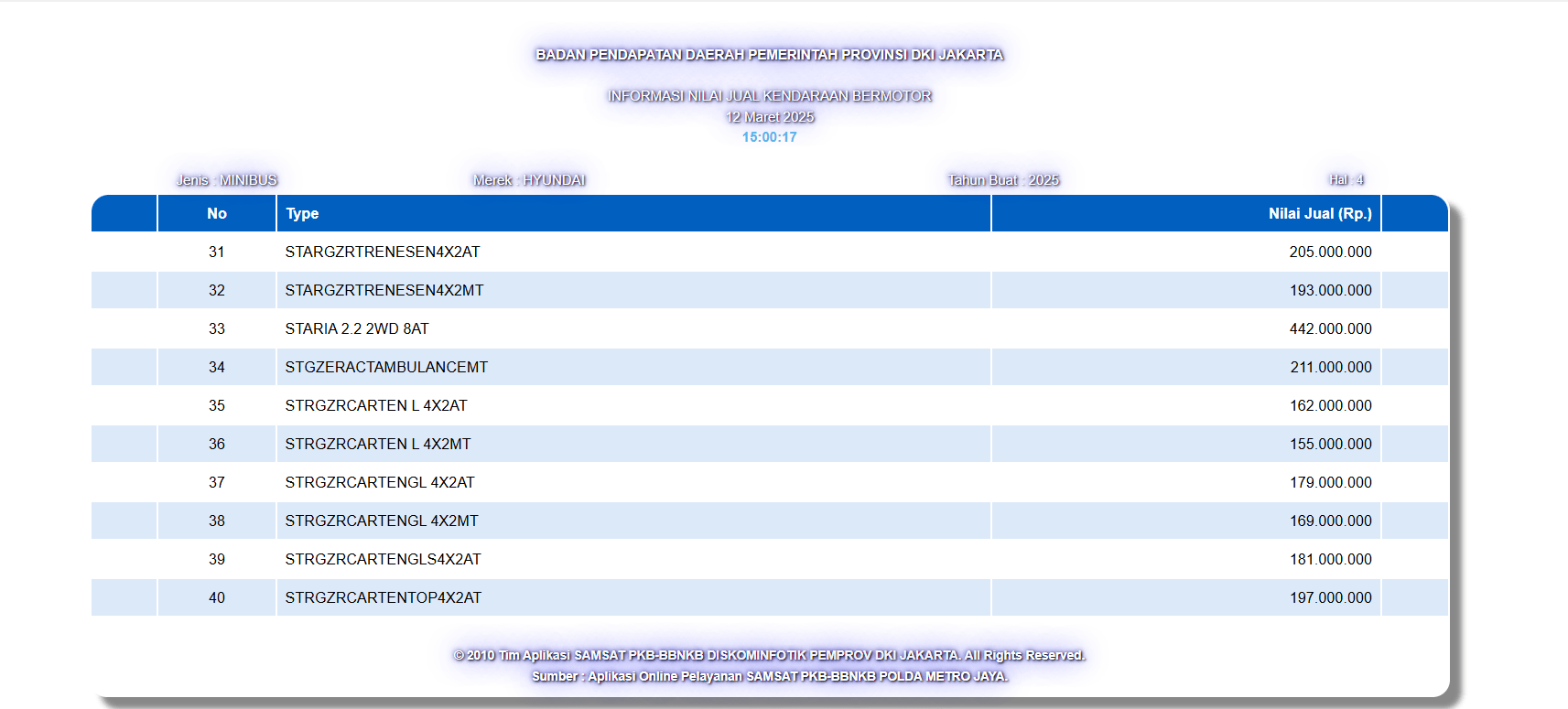The image size is (1568, 709).
Task: Click 'INFORMASI NILAI JUAL KENDARAAN BERMOTOR' subtitle
Action: click(770, 96)
